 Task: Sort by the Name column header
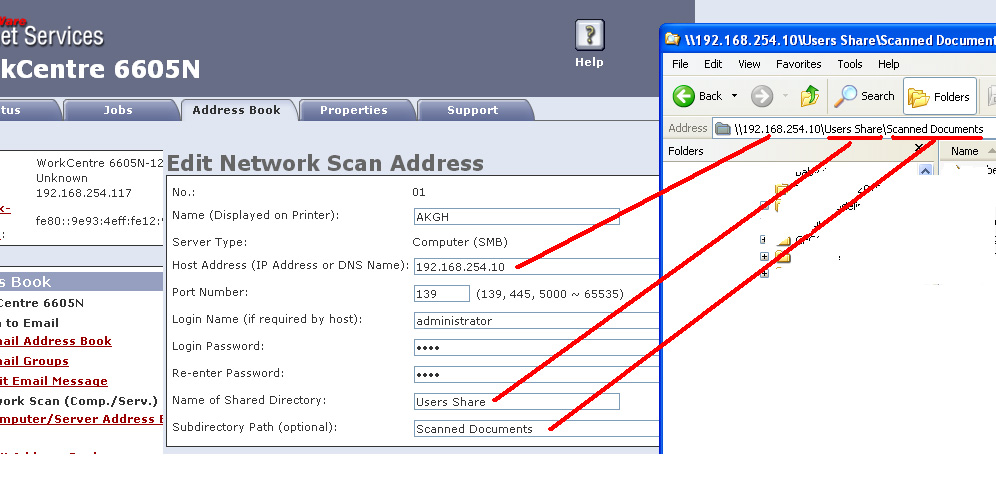click(x=965, y=151)
